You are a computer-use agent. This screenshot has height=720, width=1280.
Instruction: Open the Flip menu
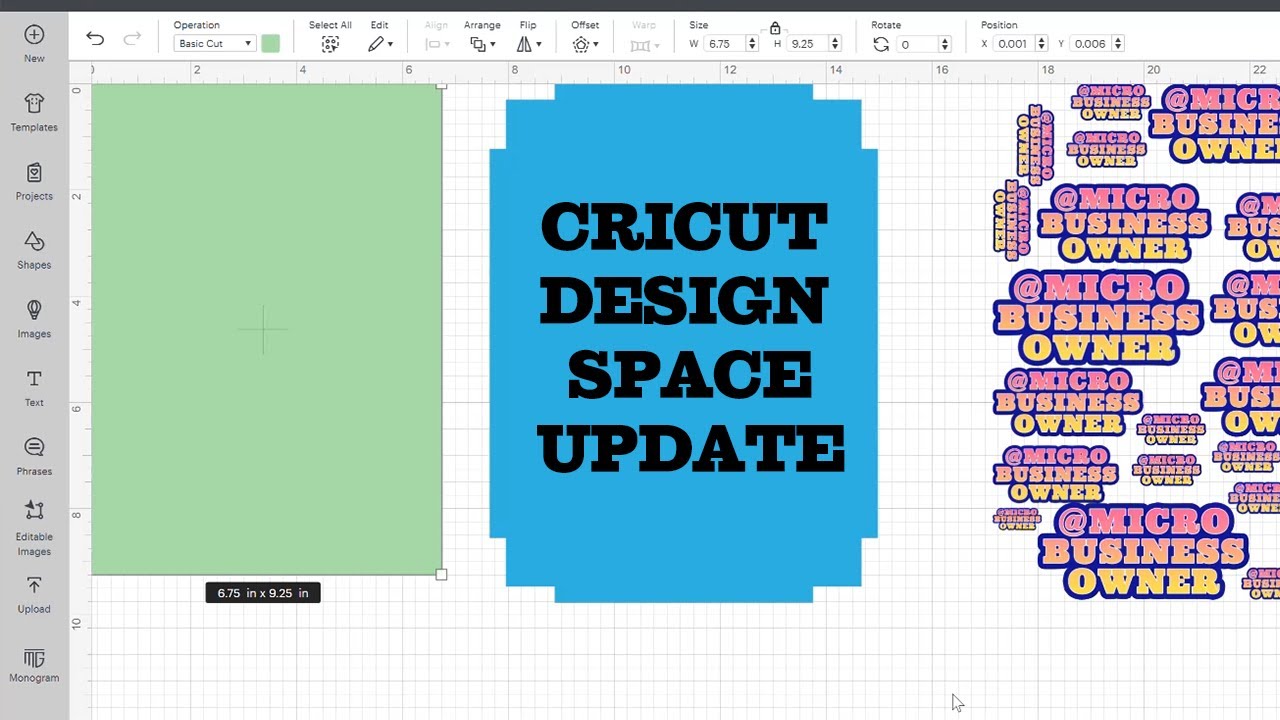529,44
